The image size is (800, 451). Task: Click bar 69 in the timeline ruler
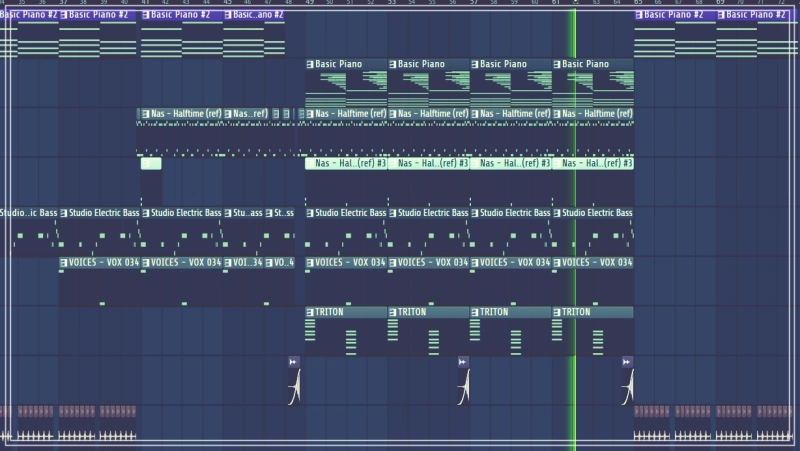[720, 3]
